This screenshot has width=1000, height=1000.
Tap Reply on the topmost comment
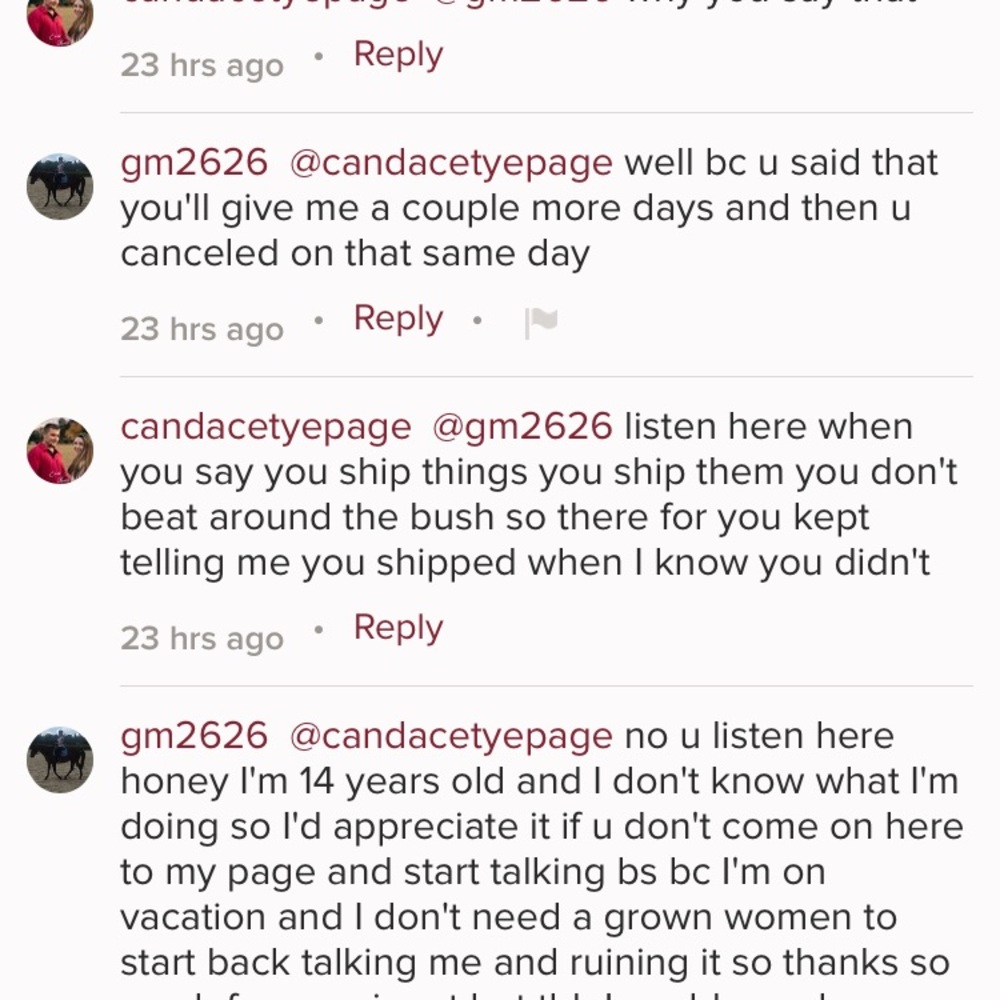pos(397,54)
